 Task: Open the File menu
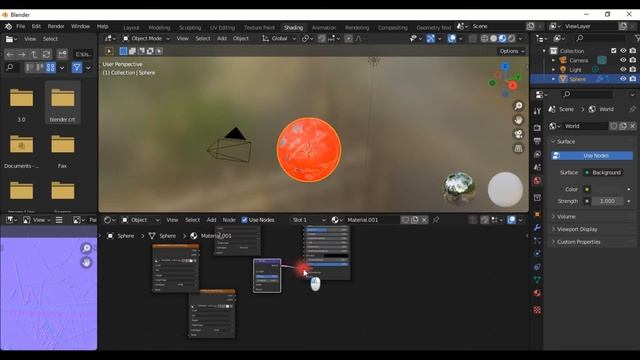click(x=20, y=27)
